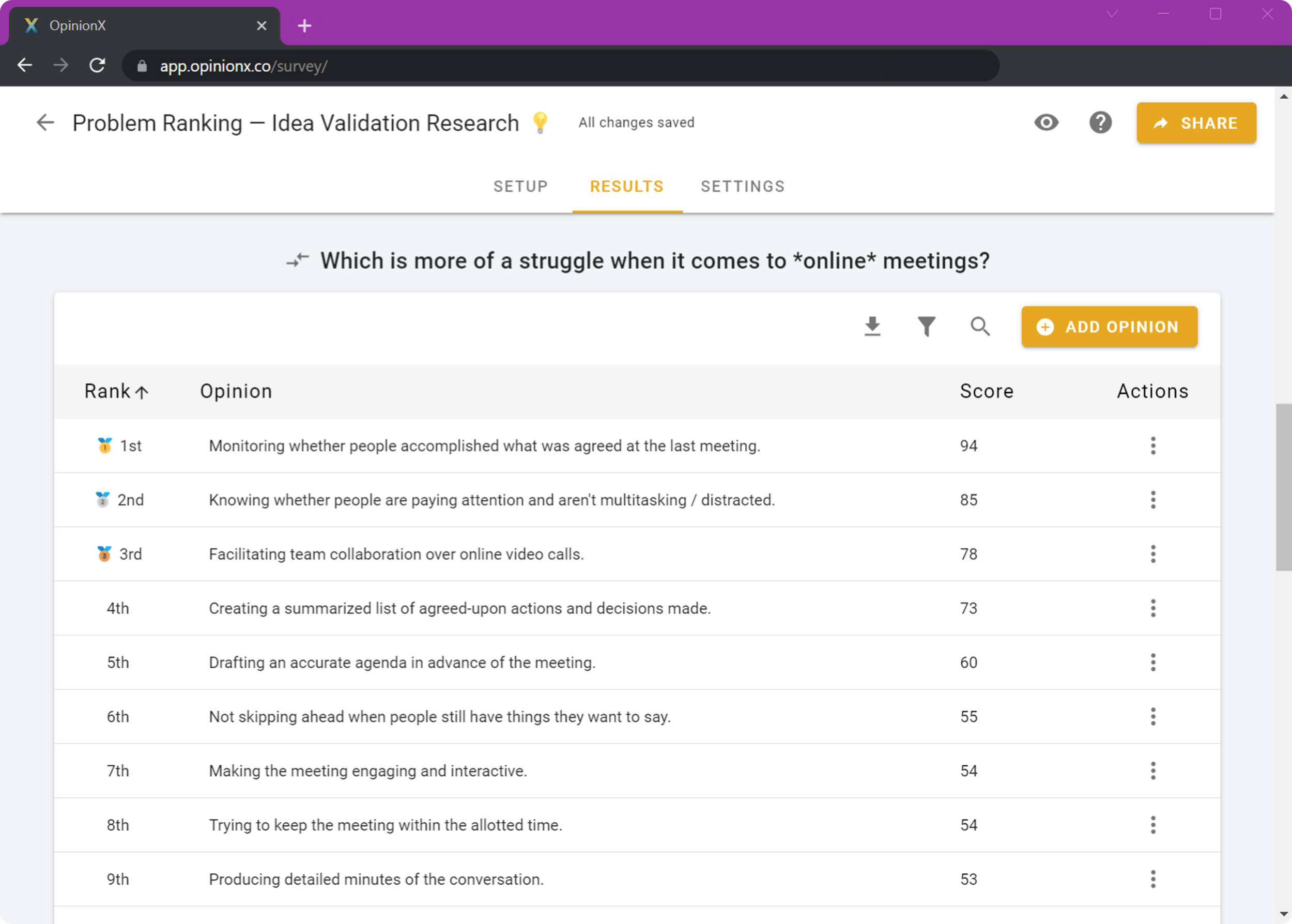Switch to the SETTINGS tab
Viewport: 1292px width, 924px height.
pyautogui.click(x=743, y=186)
